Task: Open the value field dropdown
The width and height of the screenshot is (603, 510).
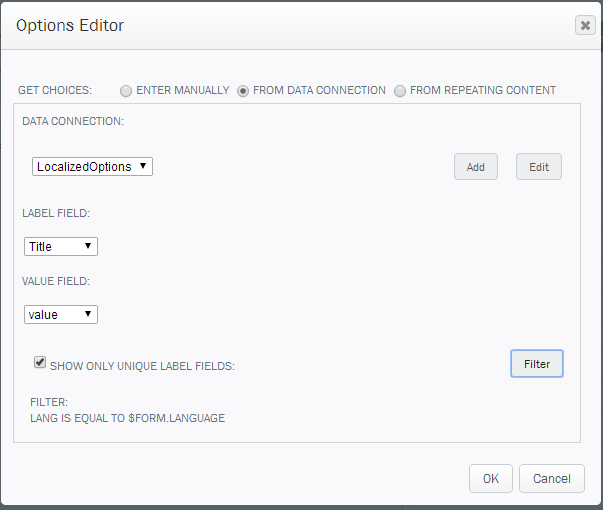Action: 61,315
